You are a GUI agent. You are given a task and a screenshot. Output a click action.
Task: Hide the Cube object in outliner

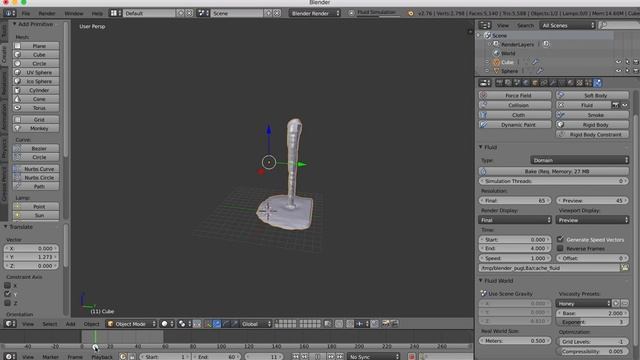tap(618, 62)
